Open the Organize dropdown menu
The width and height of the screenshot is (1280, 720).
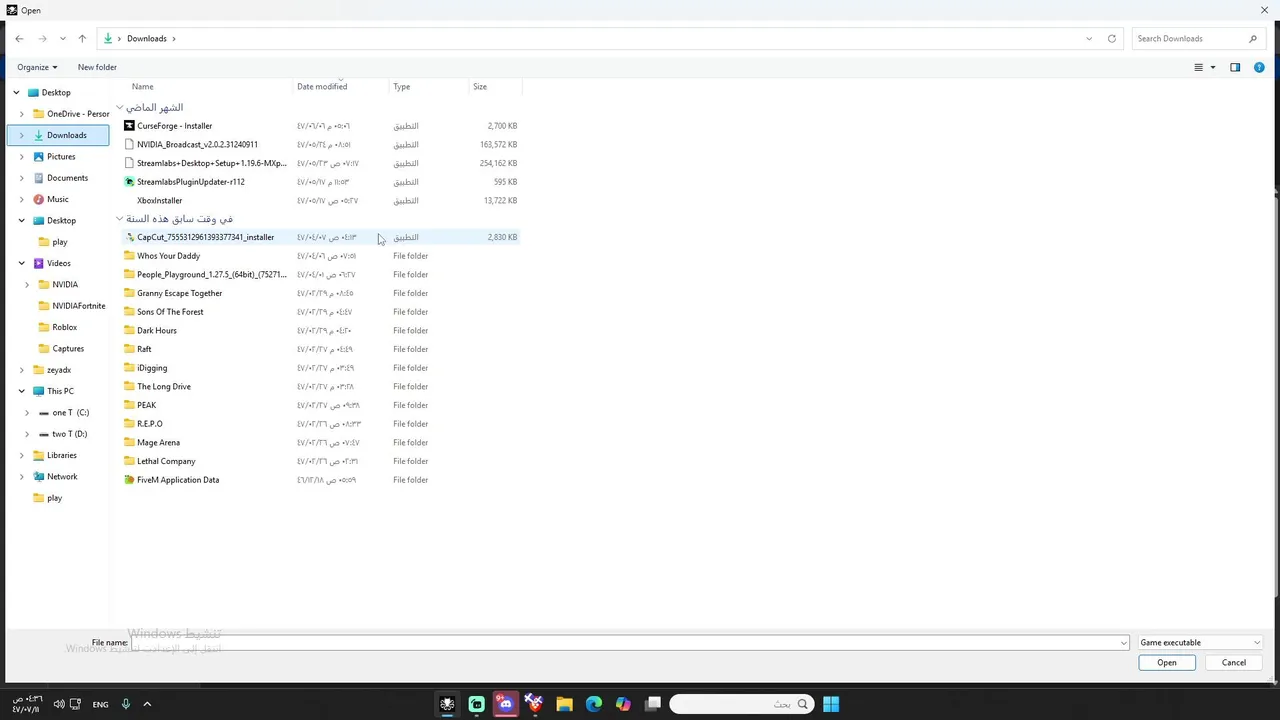click(37, 67)
